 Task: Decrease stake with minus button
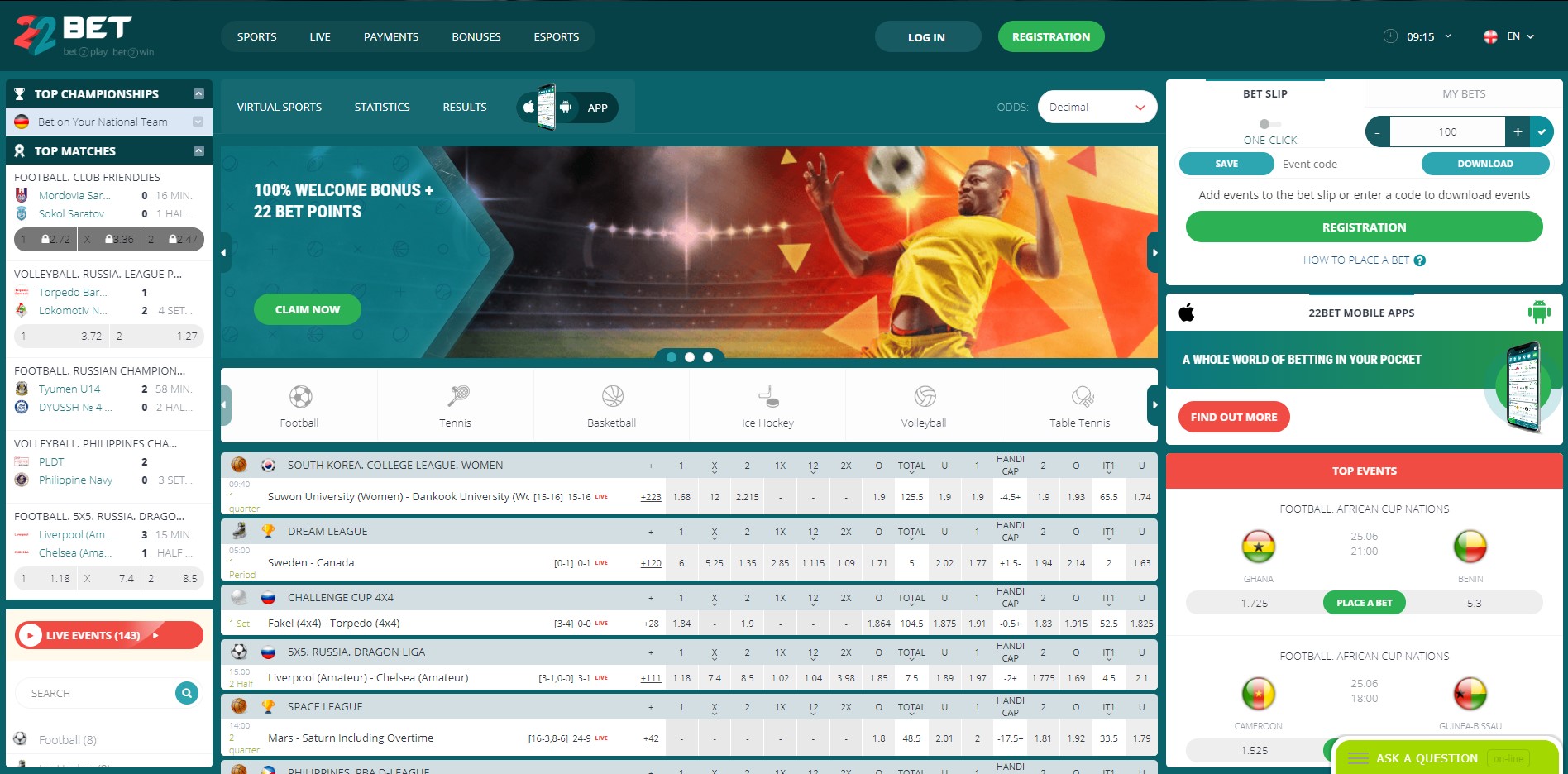coord(1378,131)
